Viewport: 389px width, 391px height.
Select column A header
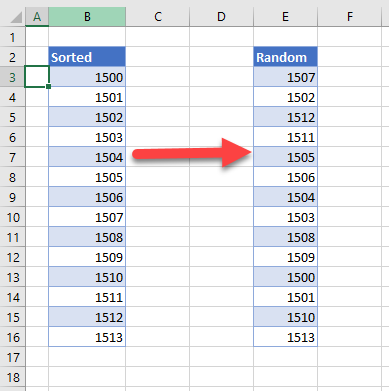point(37,16)
